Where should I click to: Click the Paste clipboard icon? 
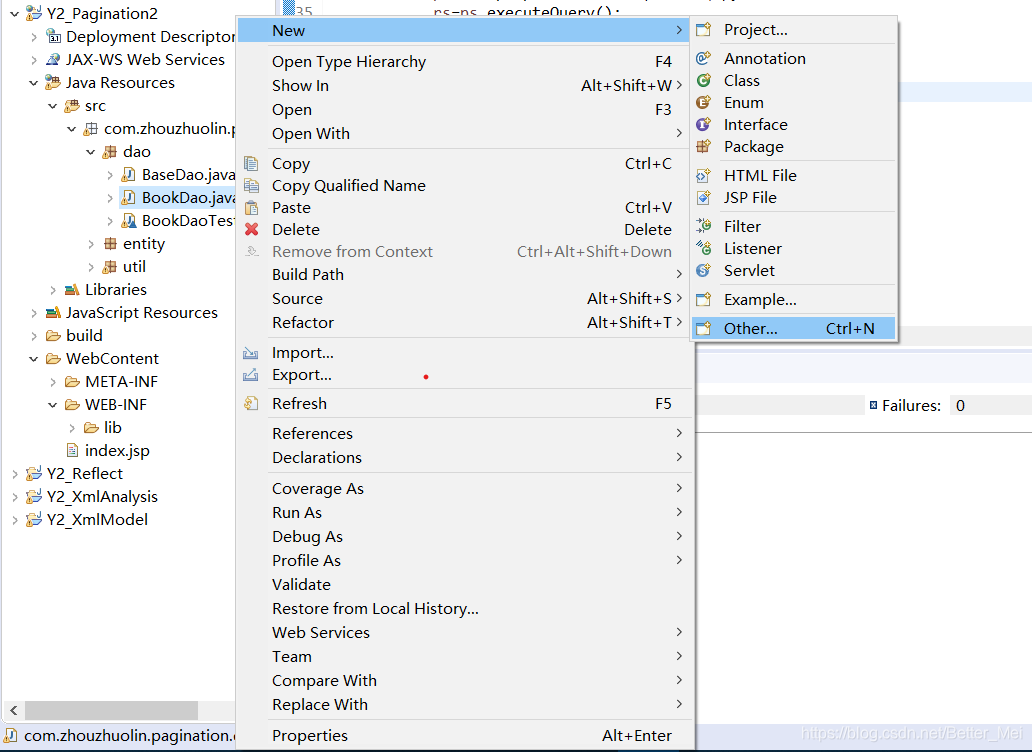coord(251,208)
